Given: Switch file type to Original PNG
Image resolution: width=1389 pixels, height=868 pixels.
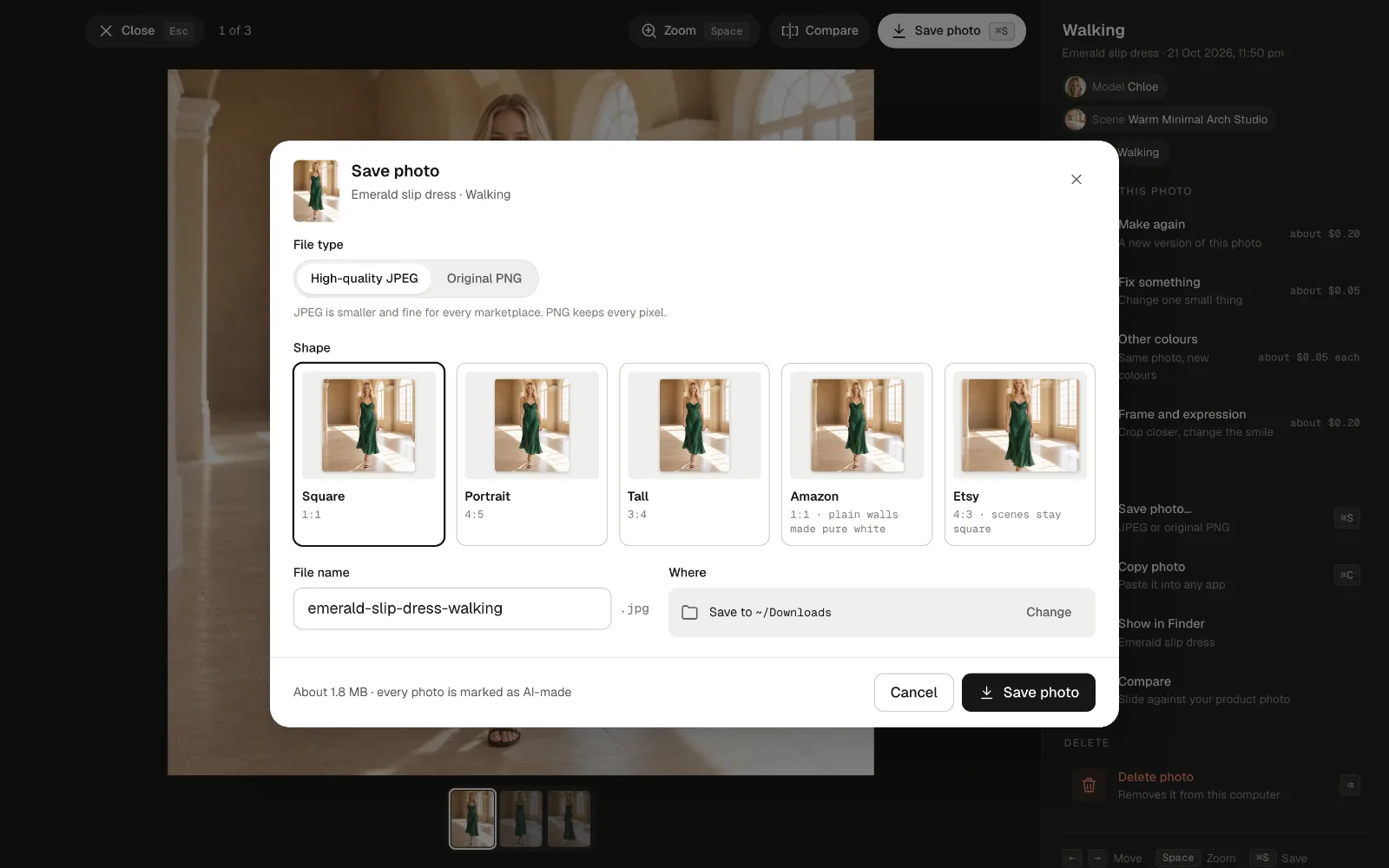Looking at the screenshot, I should coord(484,279).
